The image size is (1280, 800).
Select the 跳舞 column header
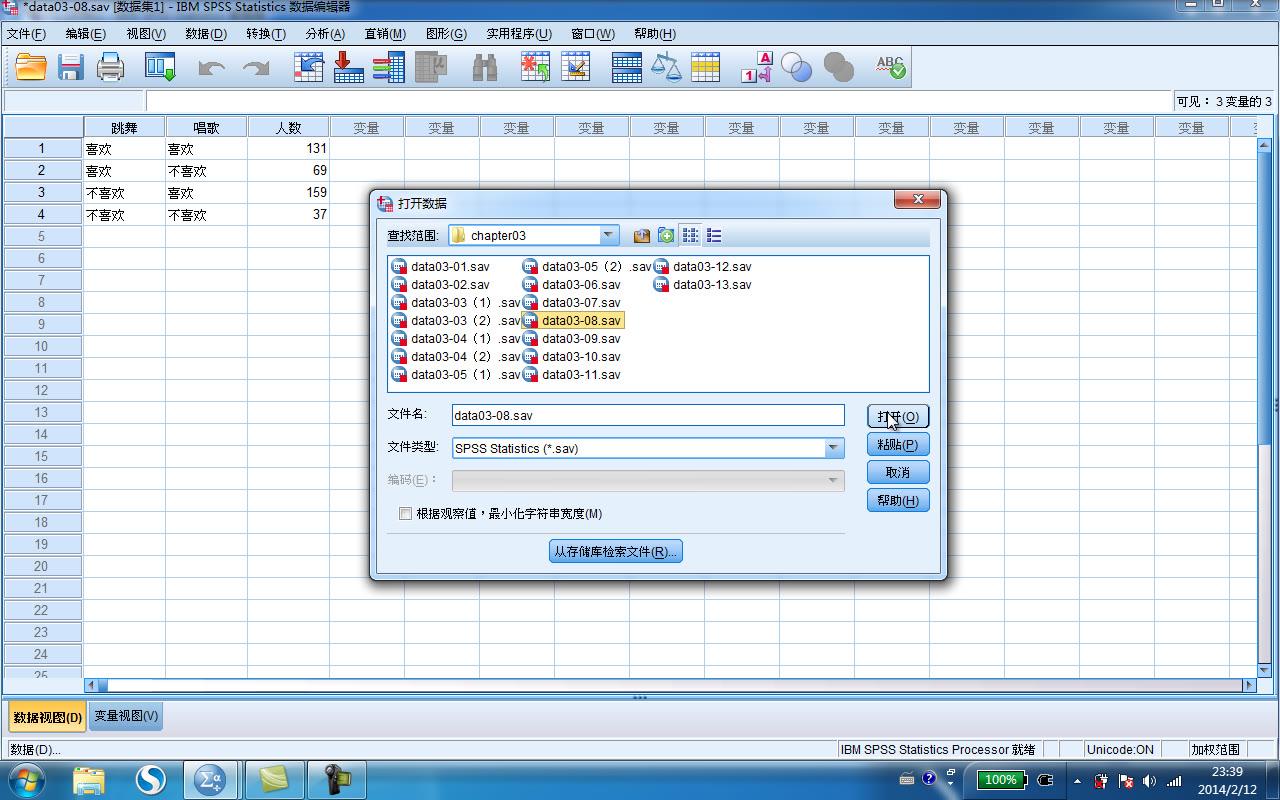125,127
